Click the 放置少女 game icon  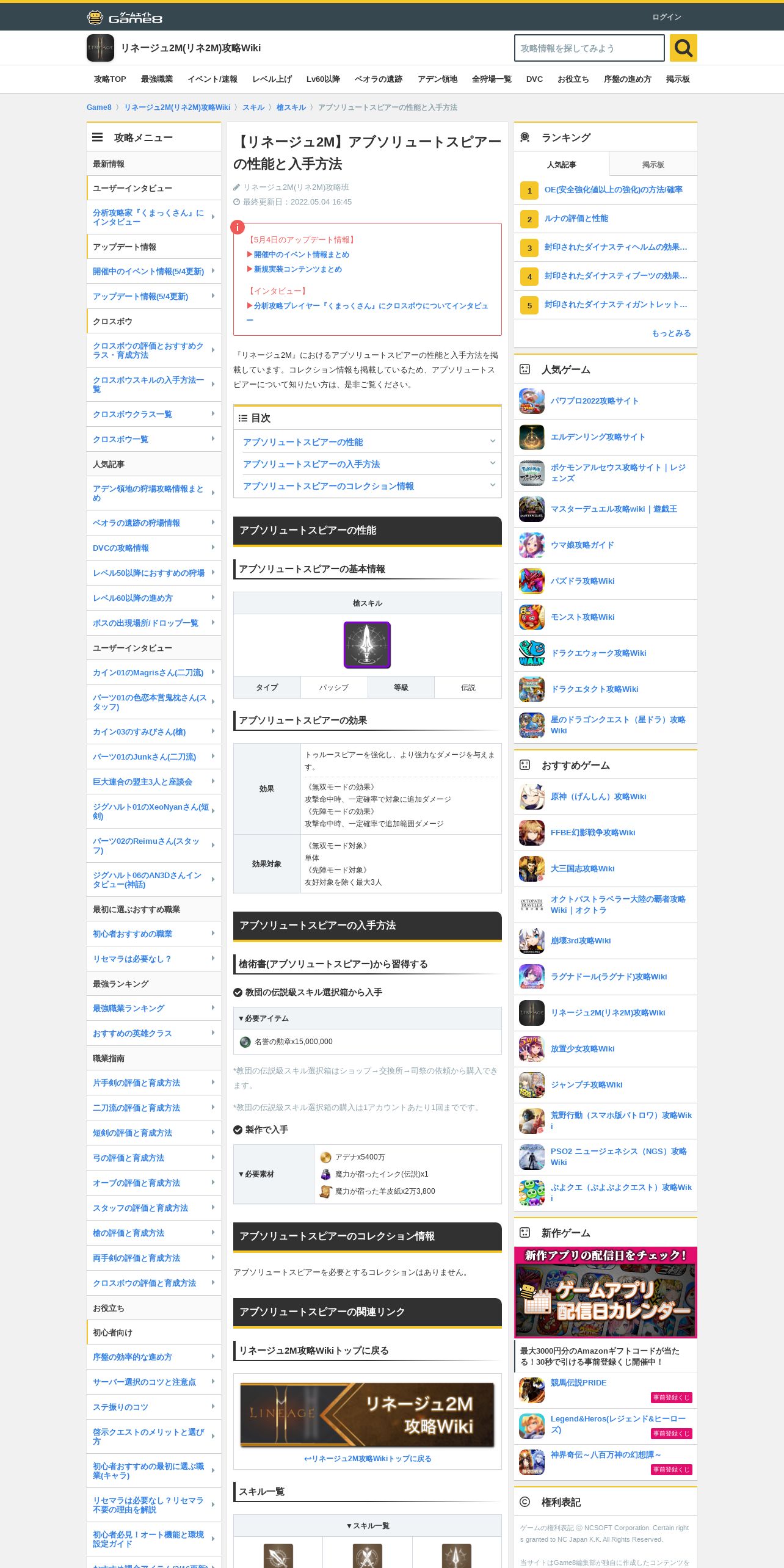pyautogui.click(x=531, y=1049)
